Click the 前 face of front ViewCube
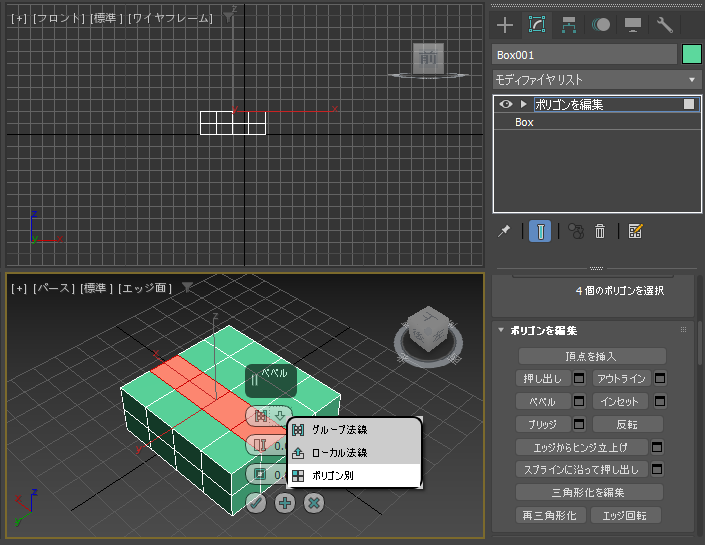The image size is (705, 545). [x=428, y=58]
